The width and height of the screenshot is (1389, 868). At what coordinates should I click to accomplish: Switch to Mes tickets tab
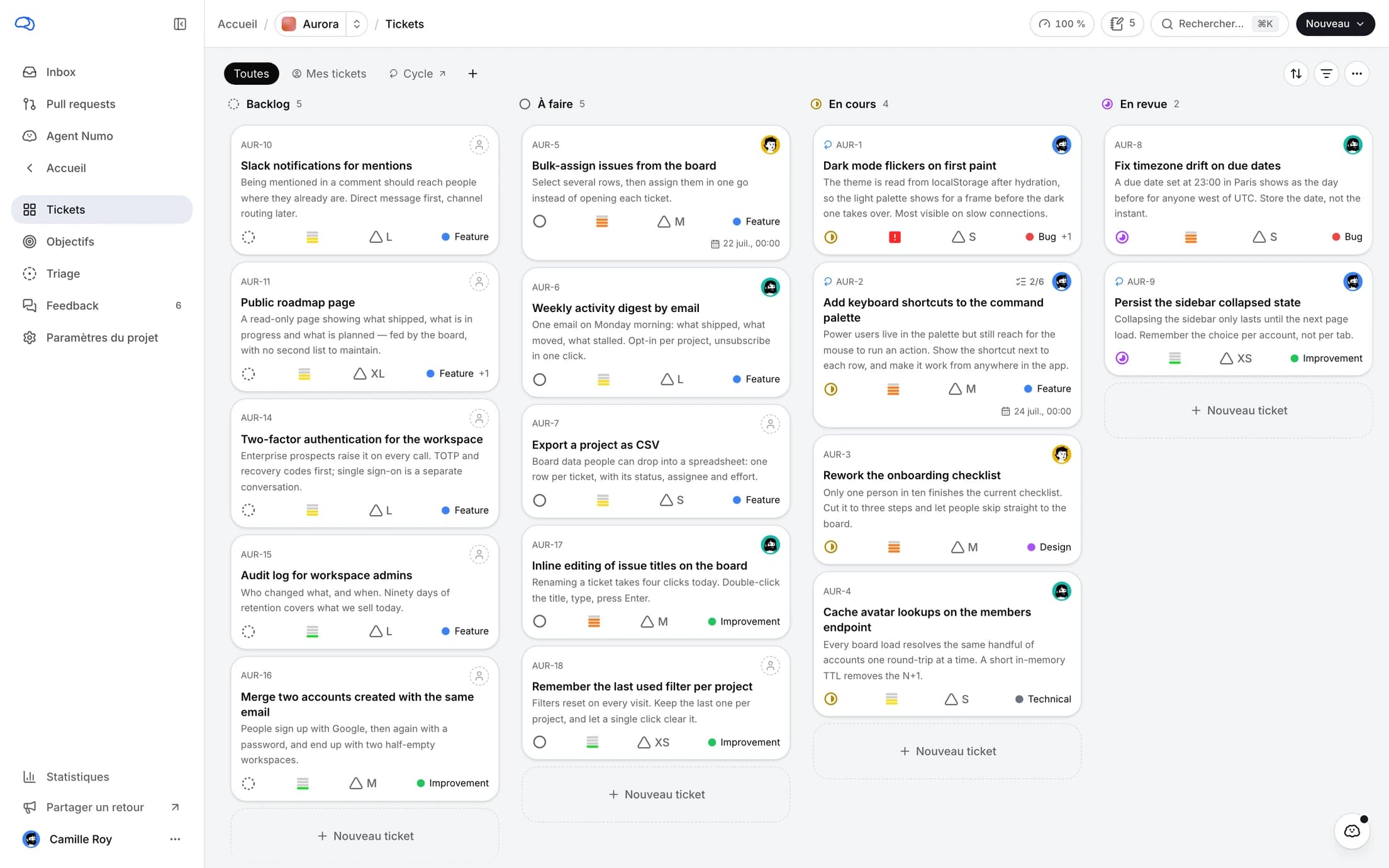click(329, 74)
